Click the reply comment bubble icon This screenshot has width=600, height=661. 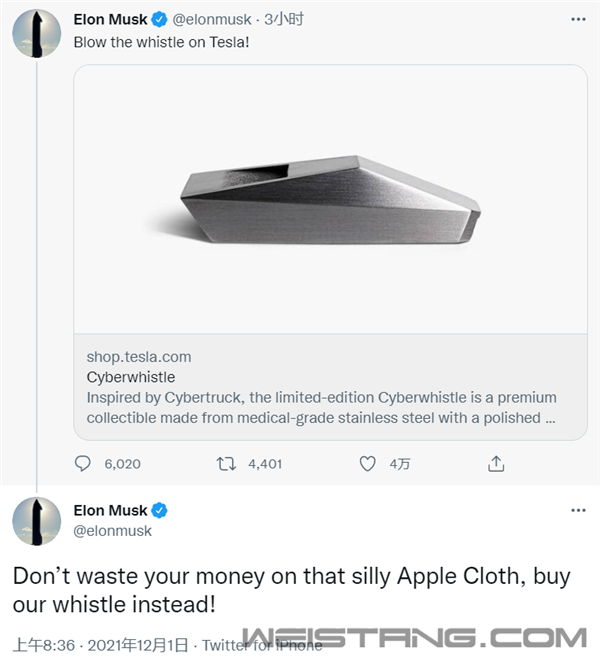pyautogui.click(x=83, y=464)
